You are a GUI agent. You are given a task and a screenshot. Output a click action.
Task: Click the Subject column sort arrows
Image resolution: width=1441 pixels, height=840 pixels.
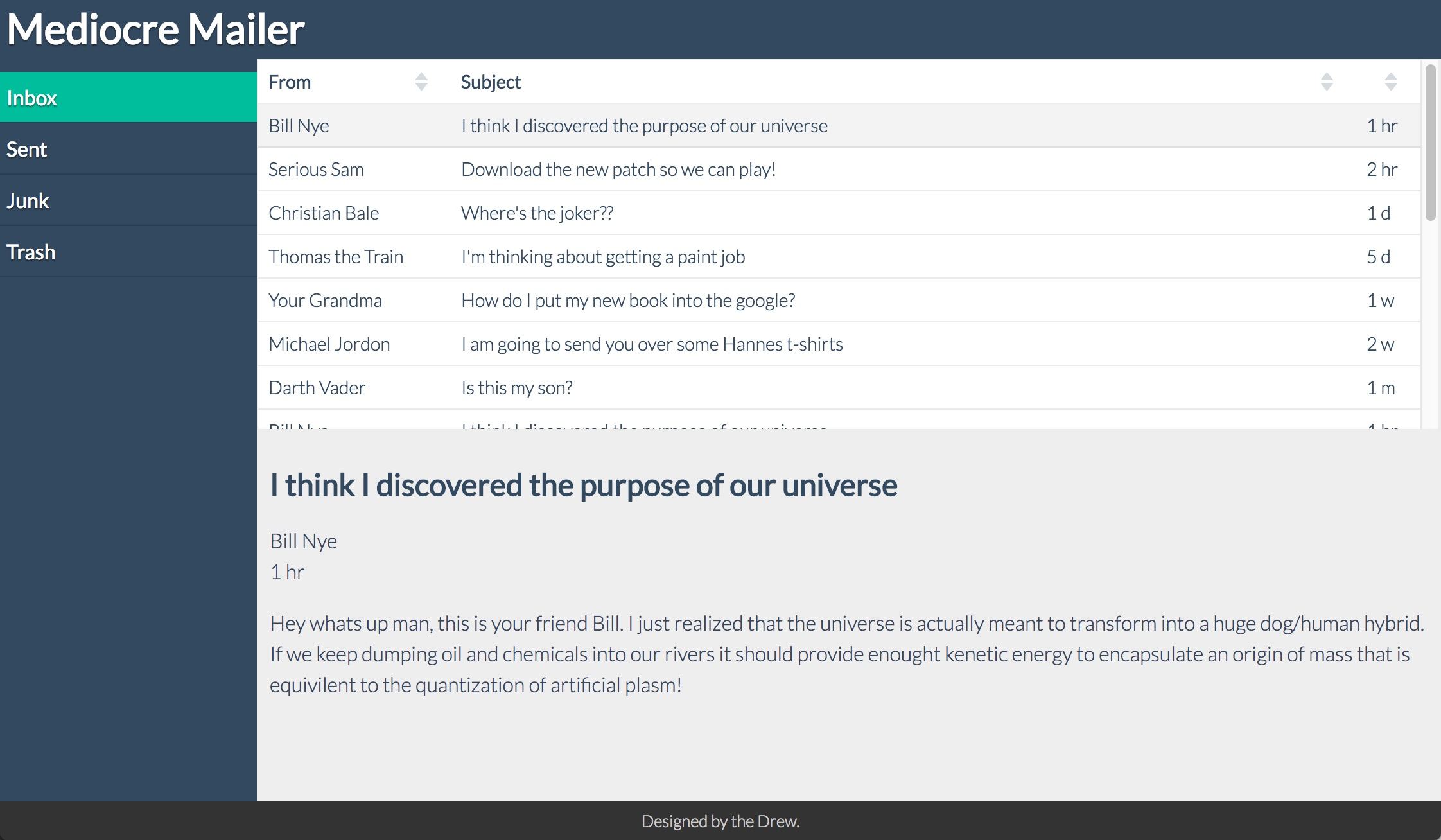[x=1327, y=82]
